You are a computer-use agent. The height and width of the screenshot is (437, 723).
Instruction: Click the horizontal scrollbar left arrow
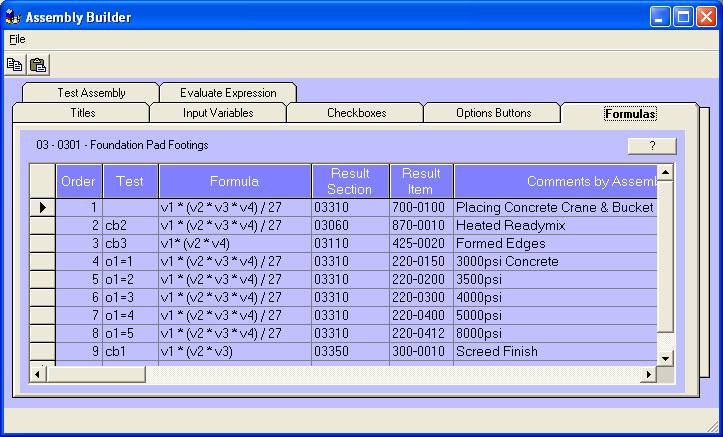pyautogui.click(x=38, y=374)
